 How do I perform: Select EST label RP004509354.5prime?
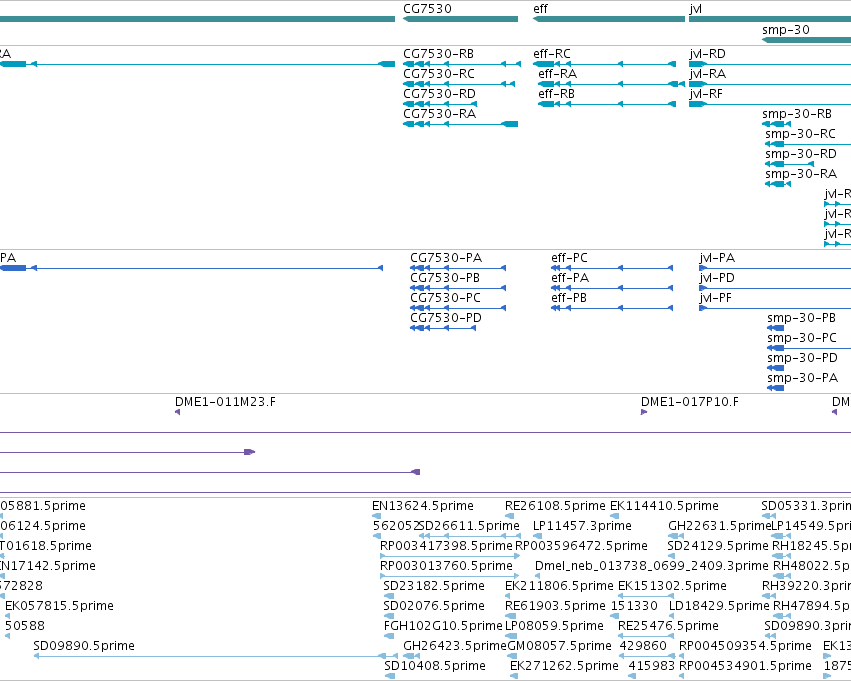[745, 646]
